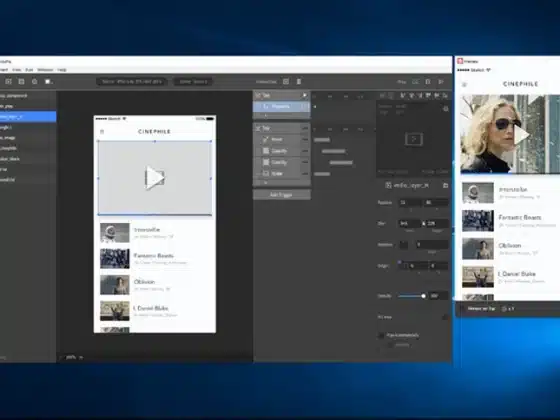Select the I, Daniel Blake title on the canvas
560x420 pixels.
click(151, 308)
